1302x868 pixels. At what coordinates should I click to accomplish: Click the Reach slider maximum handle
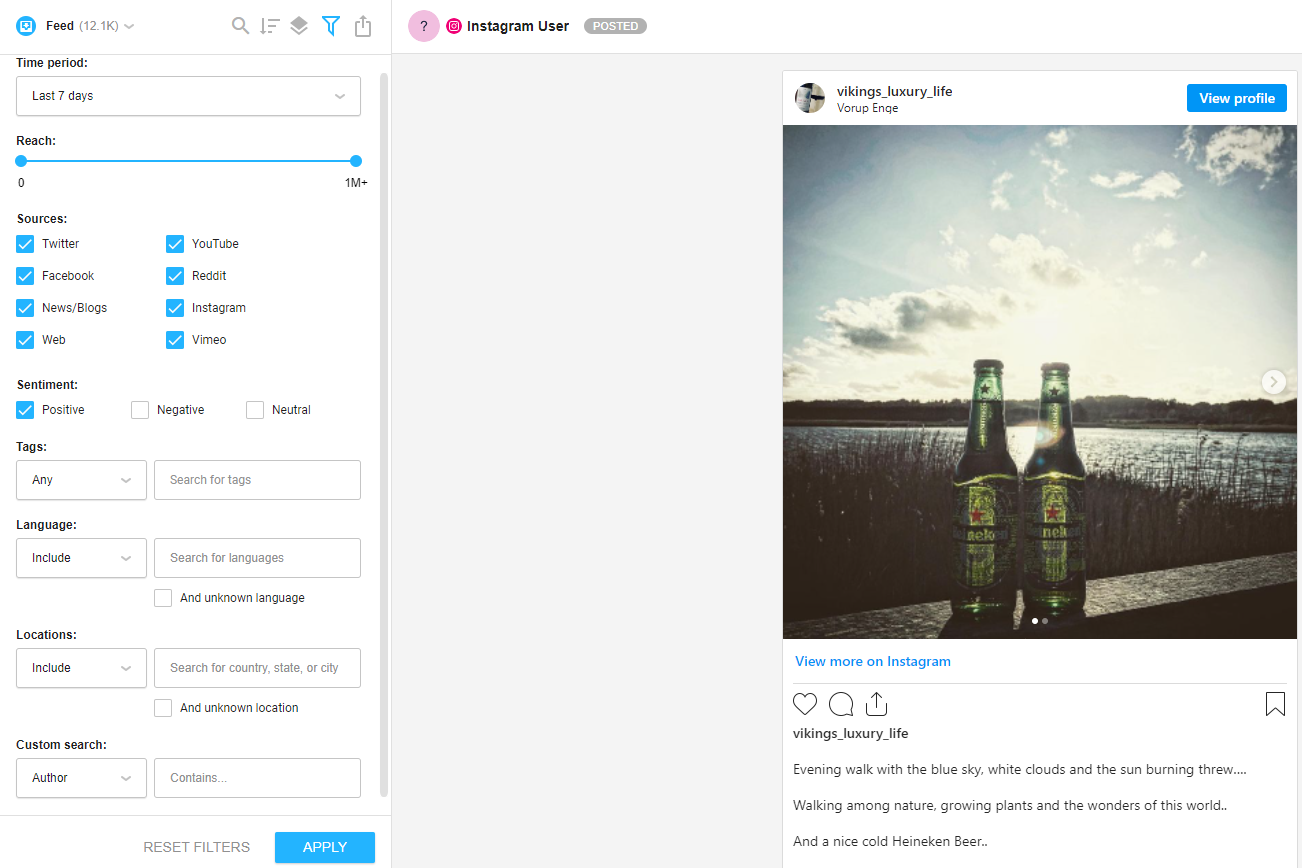click(x=356, y=161)
